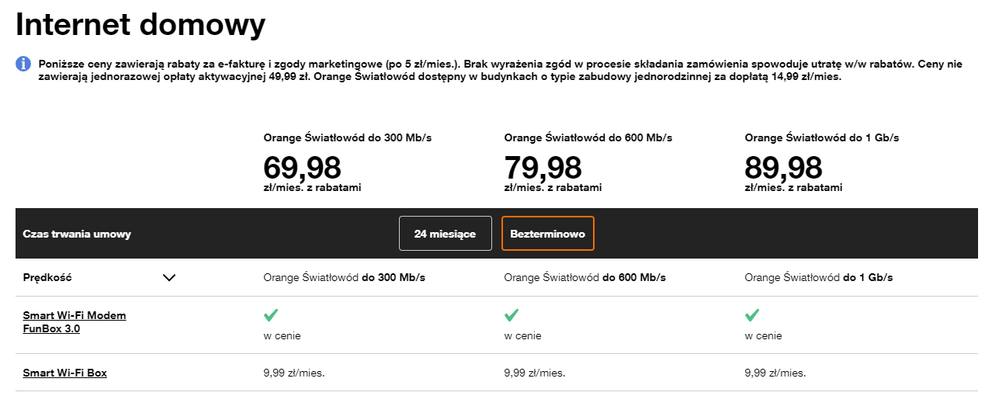Expand the Prędkość row chevron
999x403 pixels.
coord(169,278)
